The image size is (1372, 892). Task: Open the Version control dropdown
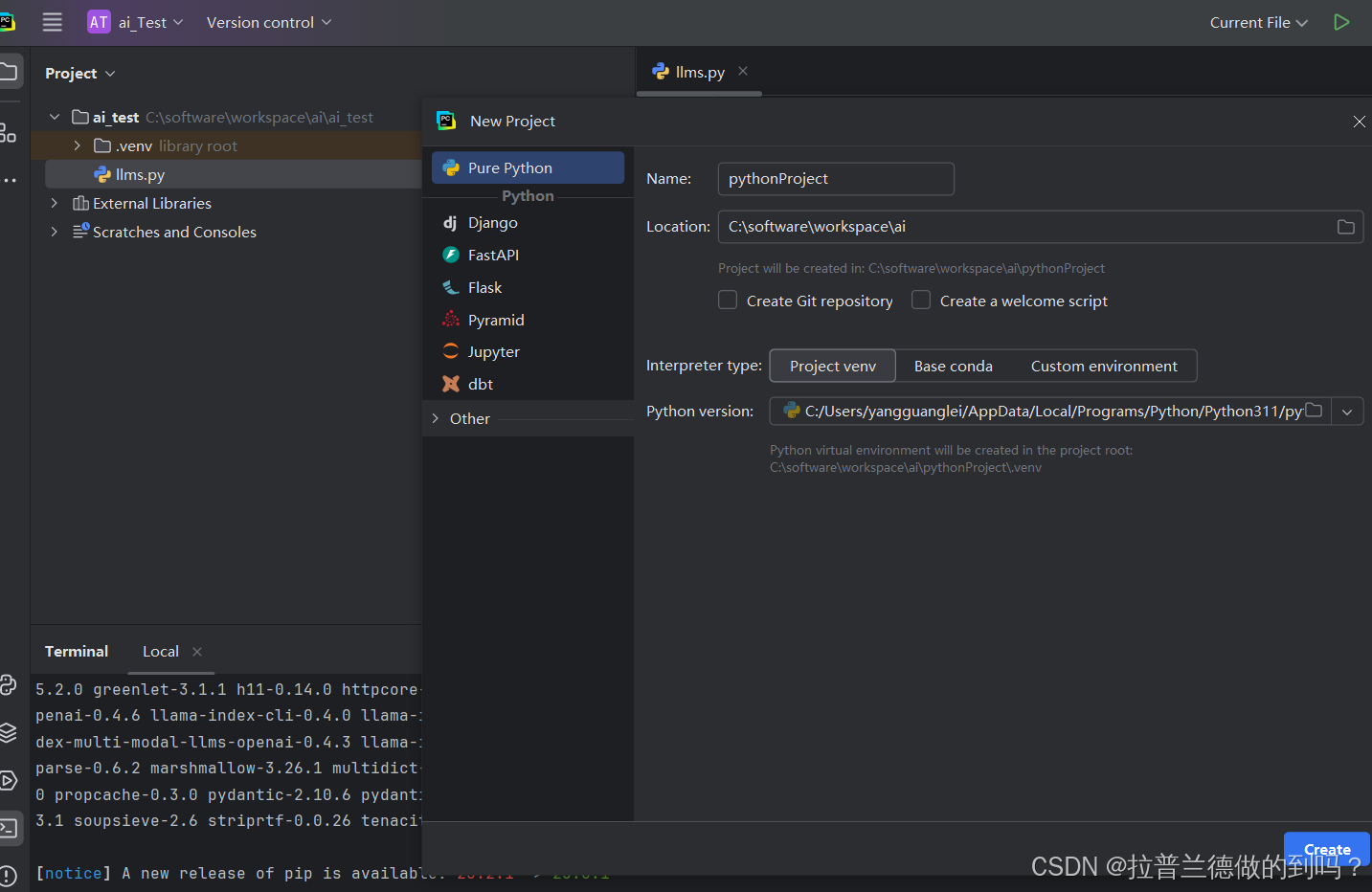(x=269, y=22)
